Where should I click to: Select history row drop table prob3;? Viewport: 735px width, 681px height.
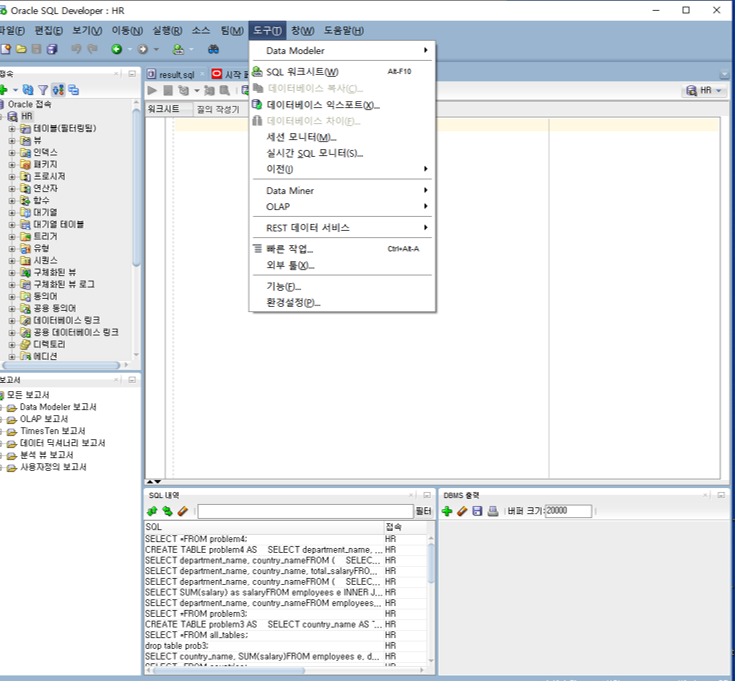click(x=285, y=645)
